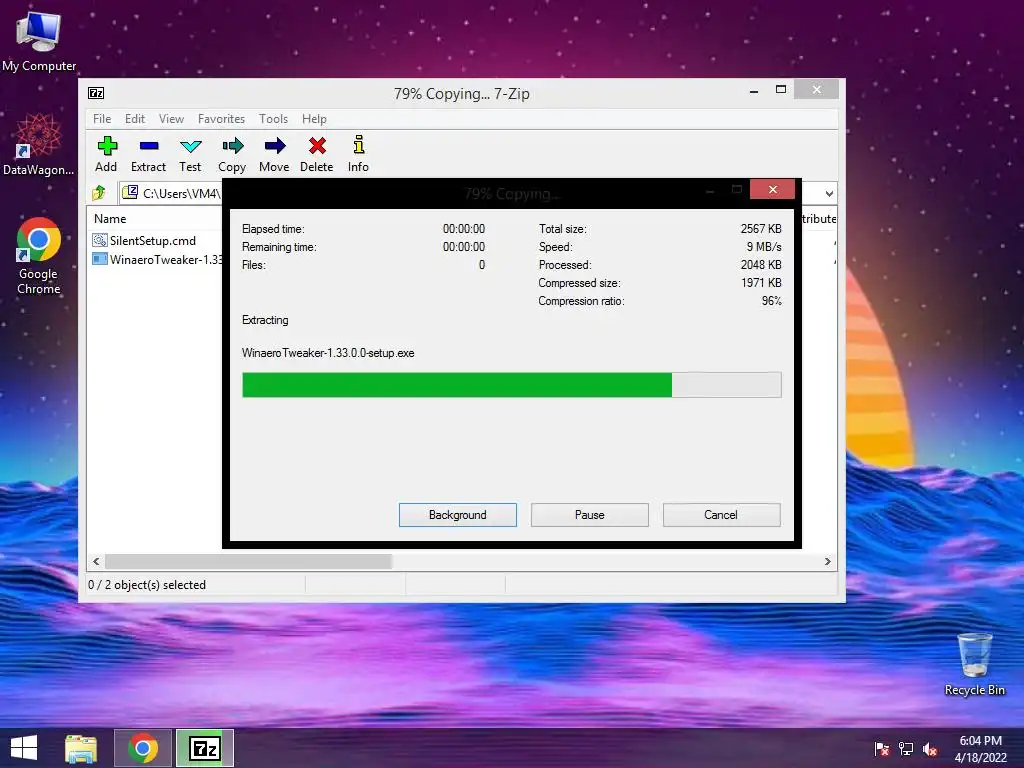The height and width of the screenshot is (768, 1024).
Task: Select the Recycle Bin desktop icon
Action: [974, 664]
